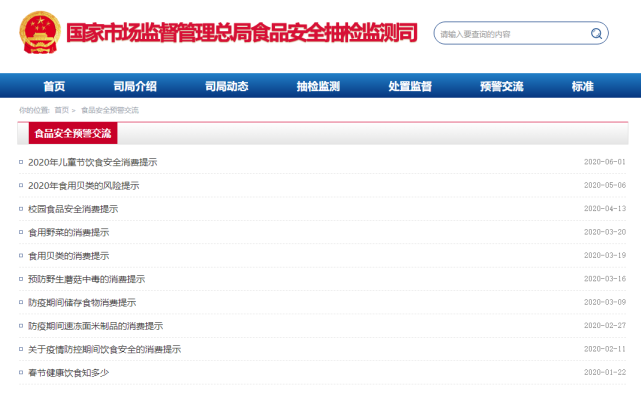Click the 你的位置 breadcrumb label
This screenshot has height=394, width=641.
[34, 110]
